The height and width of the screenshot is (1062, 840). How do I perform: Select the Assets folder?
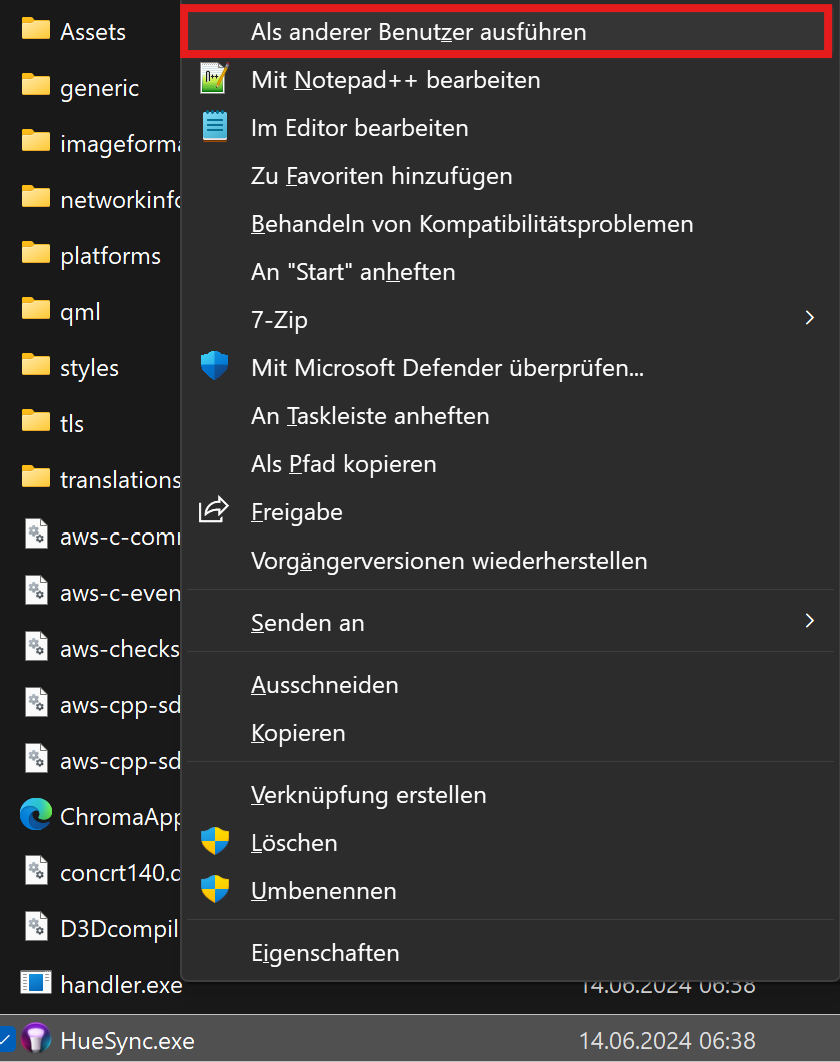point(92,32)
